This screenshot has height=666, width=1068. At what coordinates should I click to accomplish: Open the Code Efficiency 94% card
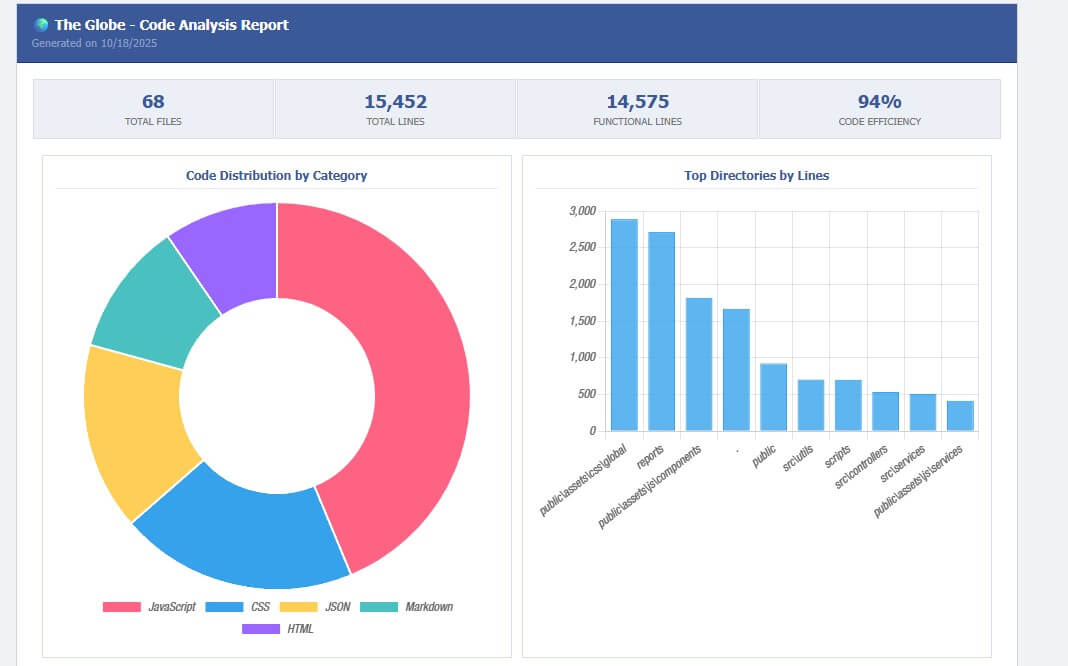click(x=879, y=109)
